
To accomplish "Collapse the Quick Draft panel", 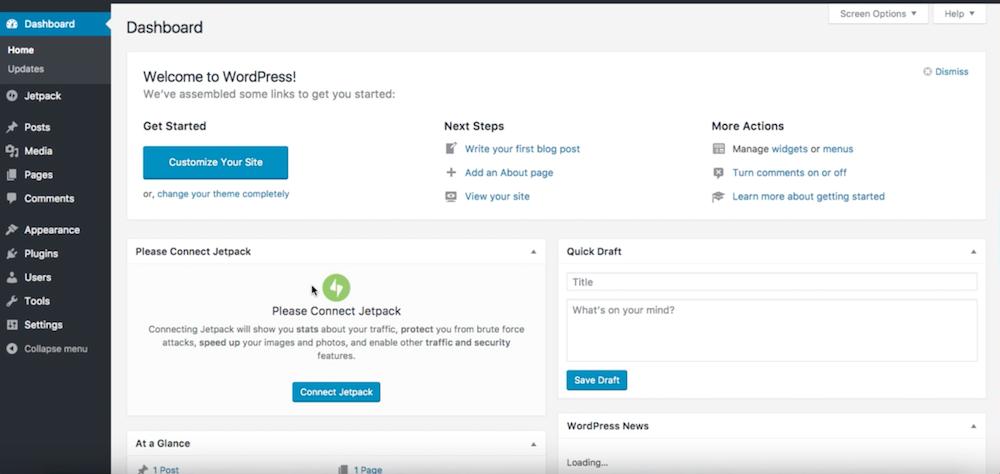I will coord(973,252).
